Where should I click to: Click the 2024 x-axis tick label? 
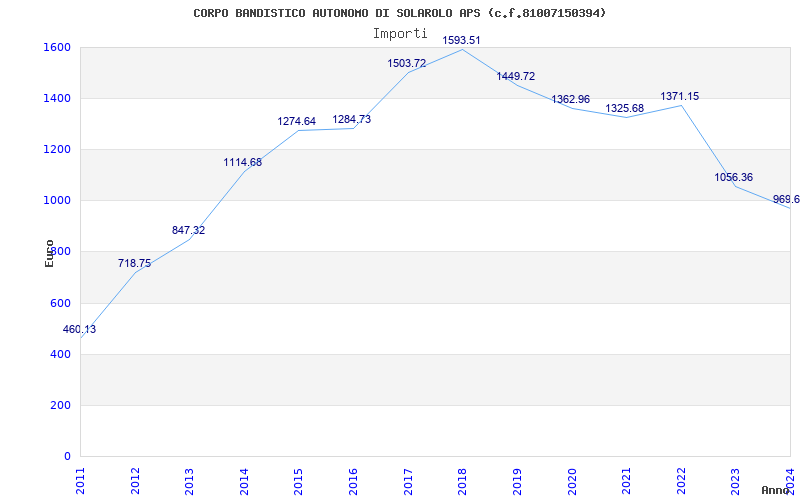pyautogui.click(x=790, y=481)
